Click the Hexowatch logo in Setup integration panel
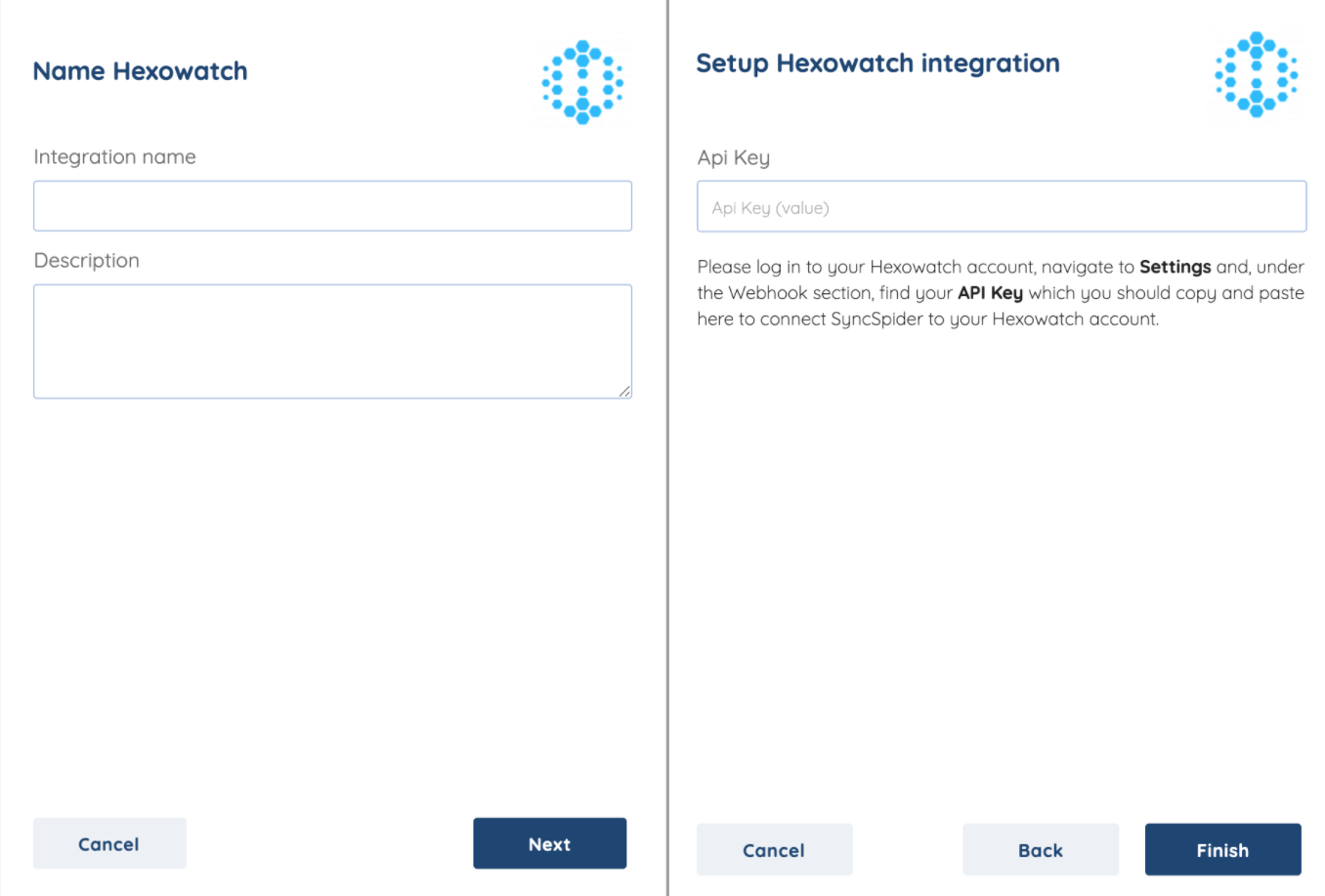The height and width of the screenshot is (896, 1325). click(1257, 74)
